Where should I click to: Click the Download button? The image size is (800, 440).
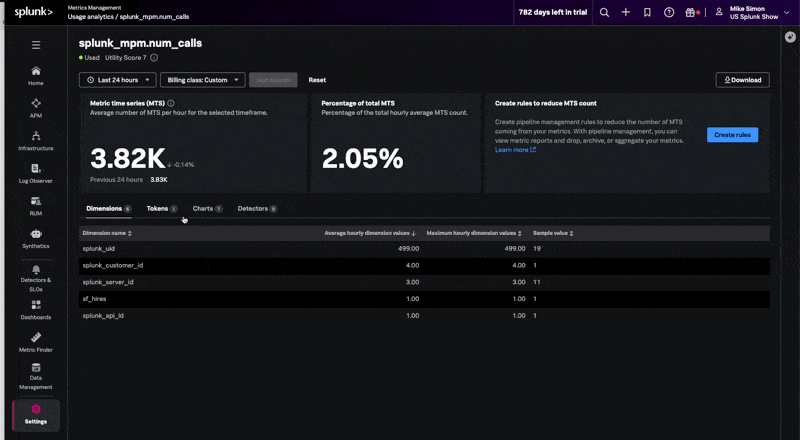click(742, 80)
